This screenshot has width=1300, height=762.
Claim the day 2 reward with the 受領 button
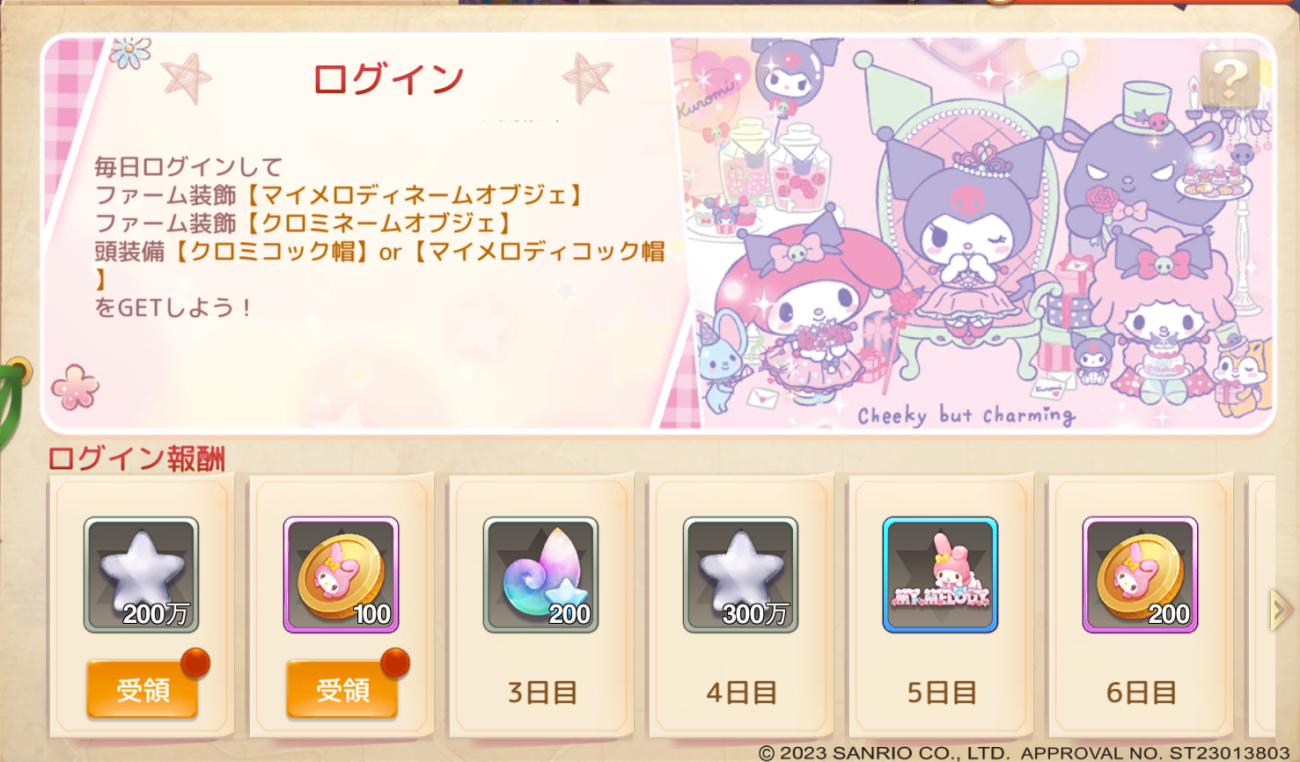point(342,689)
